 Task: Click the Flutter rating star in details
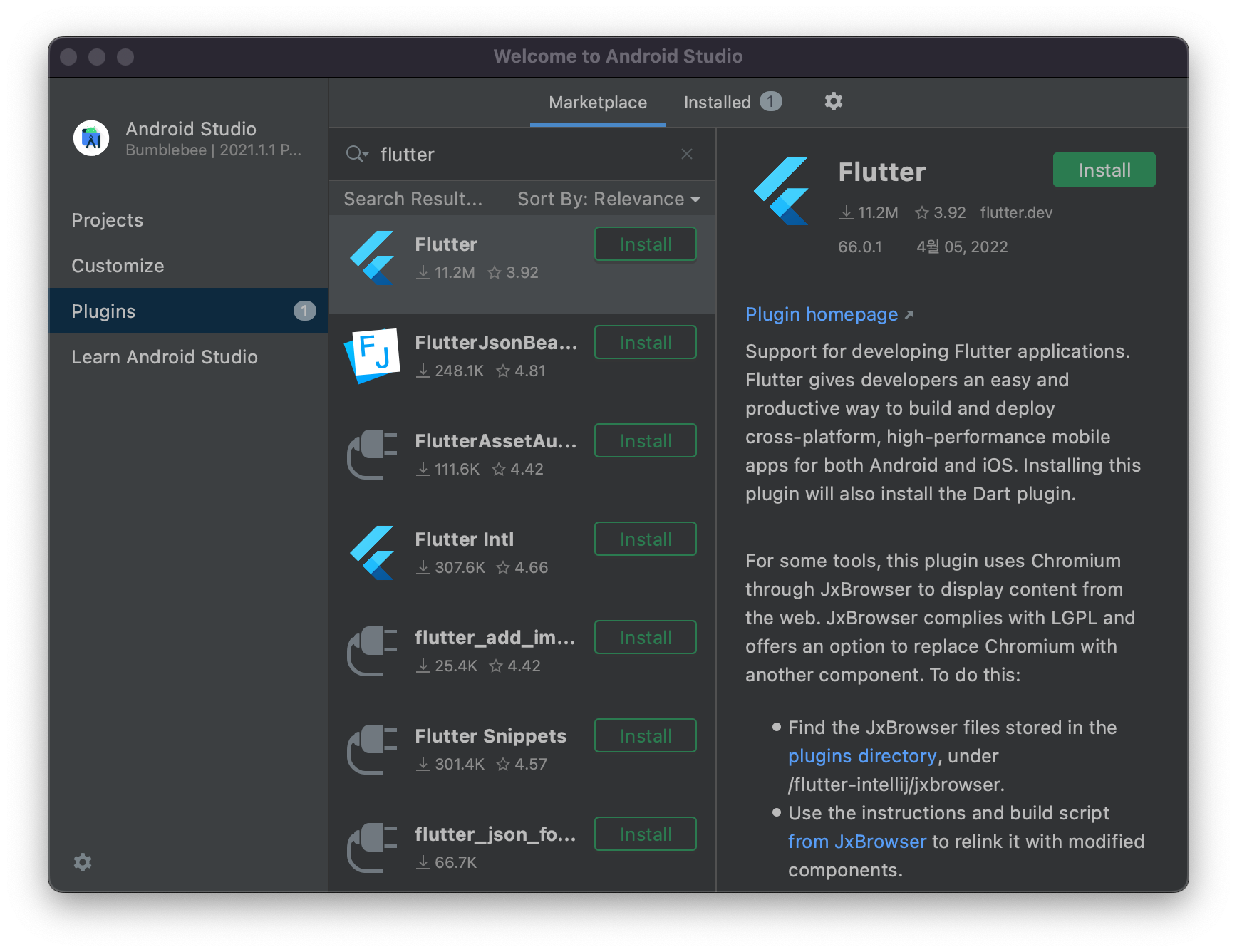pyautogui.click(x=921, y=212)
